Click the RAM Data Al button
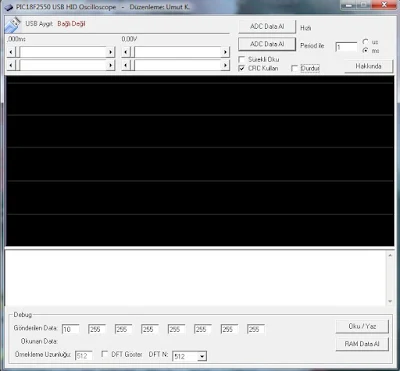This screenshot has height=371, width=400. coord(362,344)
